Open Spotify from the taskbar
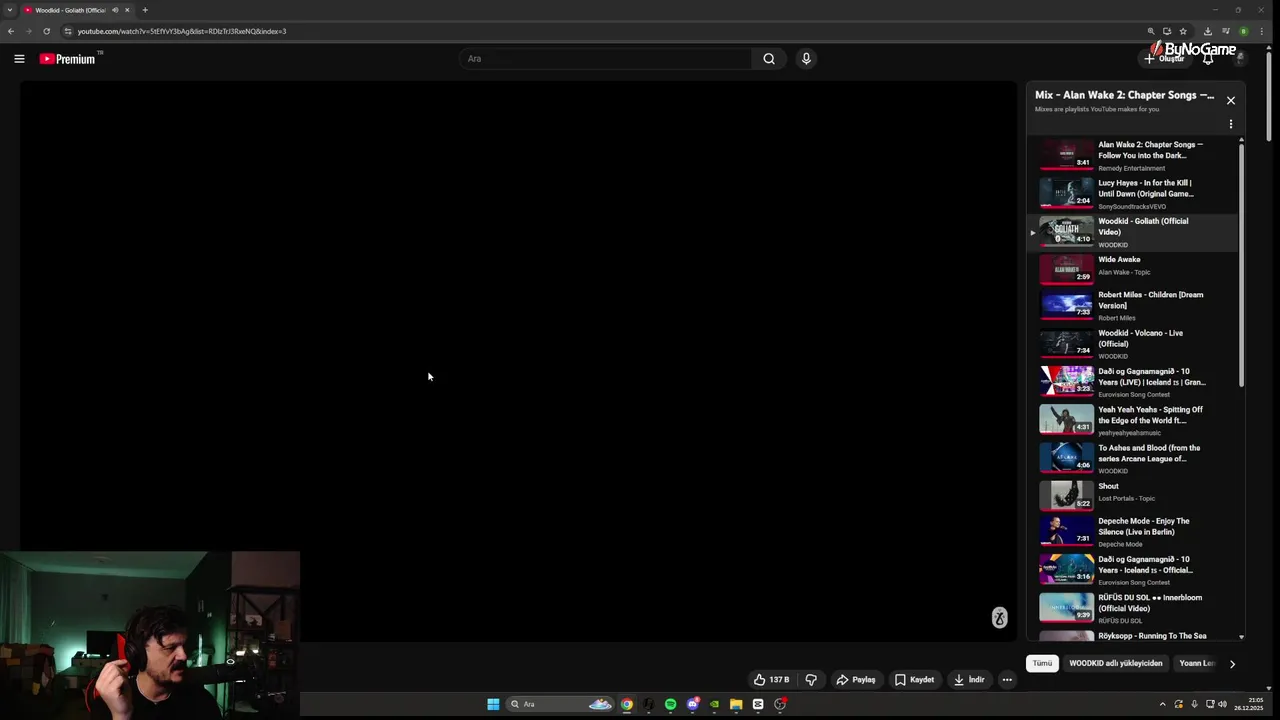Viewport: 1280px width, 720px height. click(x=670, y=704)
